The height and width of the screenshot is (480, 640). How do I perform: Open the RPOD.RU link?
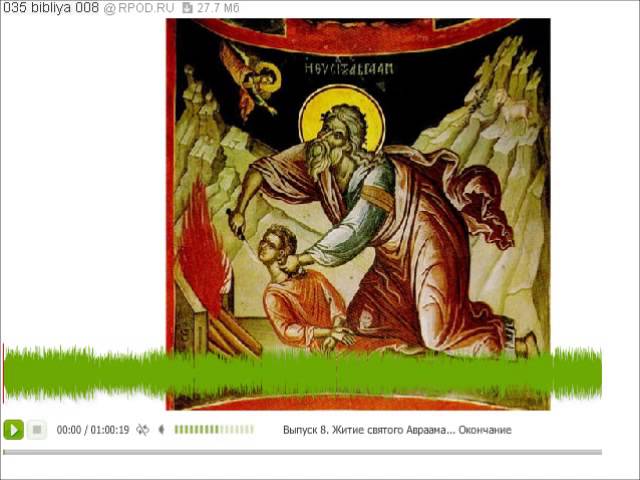[x=139, y=8]
